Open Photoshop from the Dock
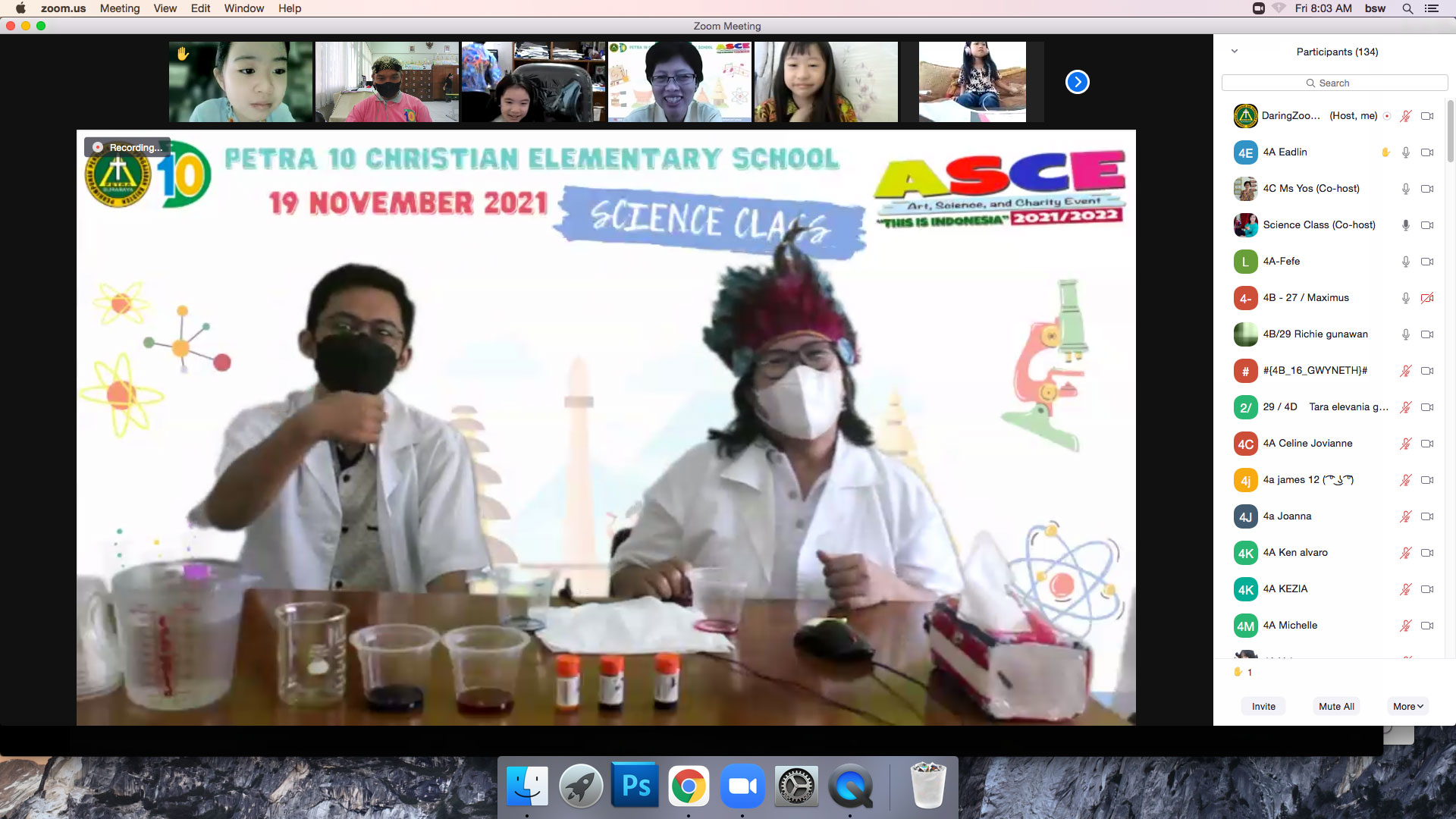 [635, 786]
